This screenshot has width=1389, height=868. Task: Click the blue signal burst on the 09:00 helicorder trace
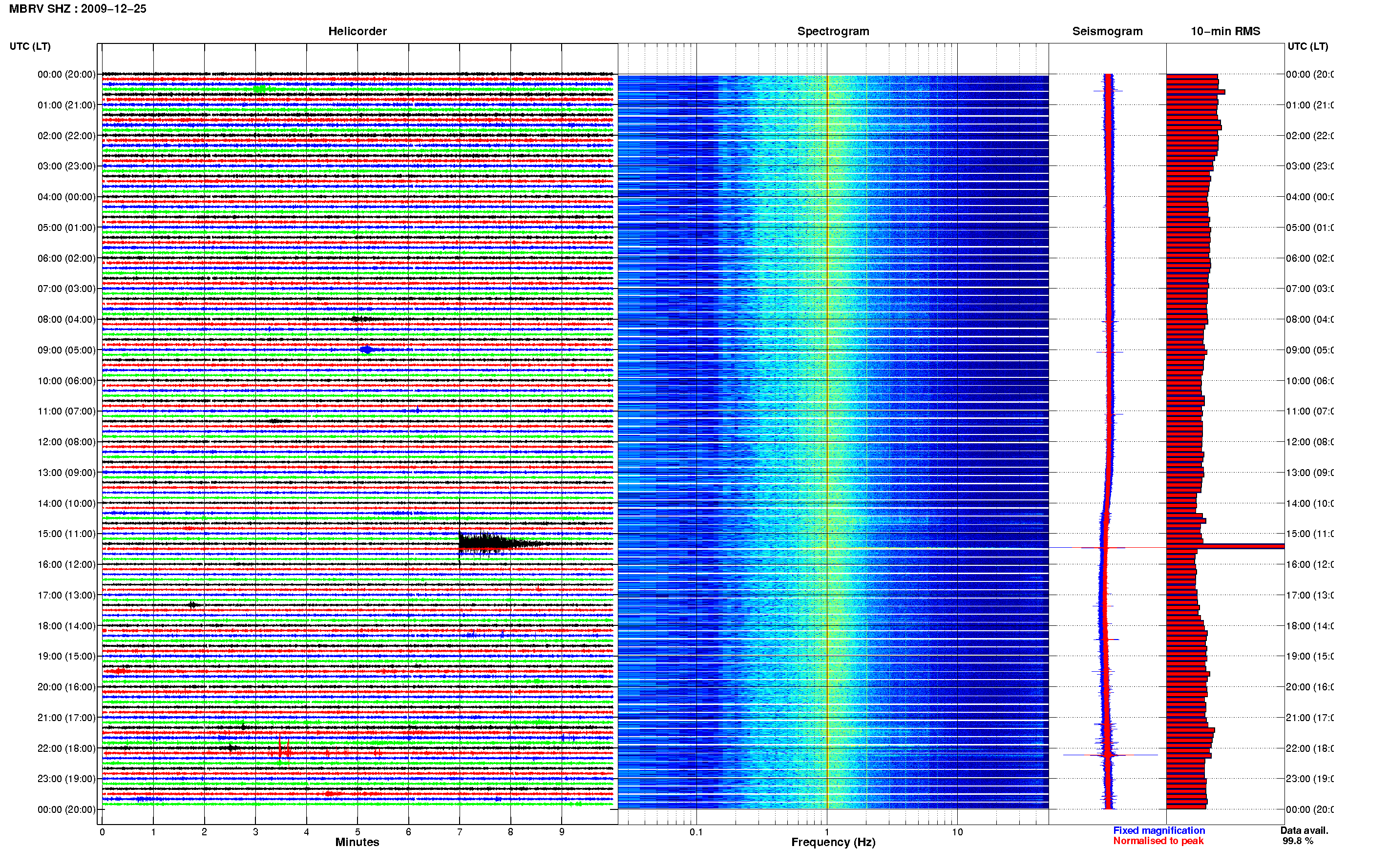click(x=367, y=350)
